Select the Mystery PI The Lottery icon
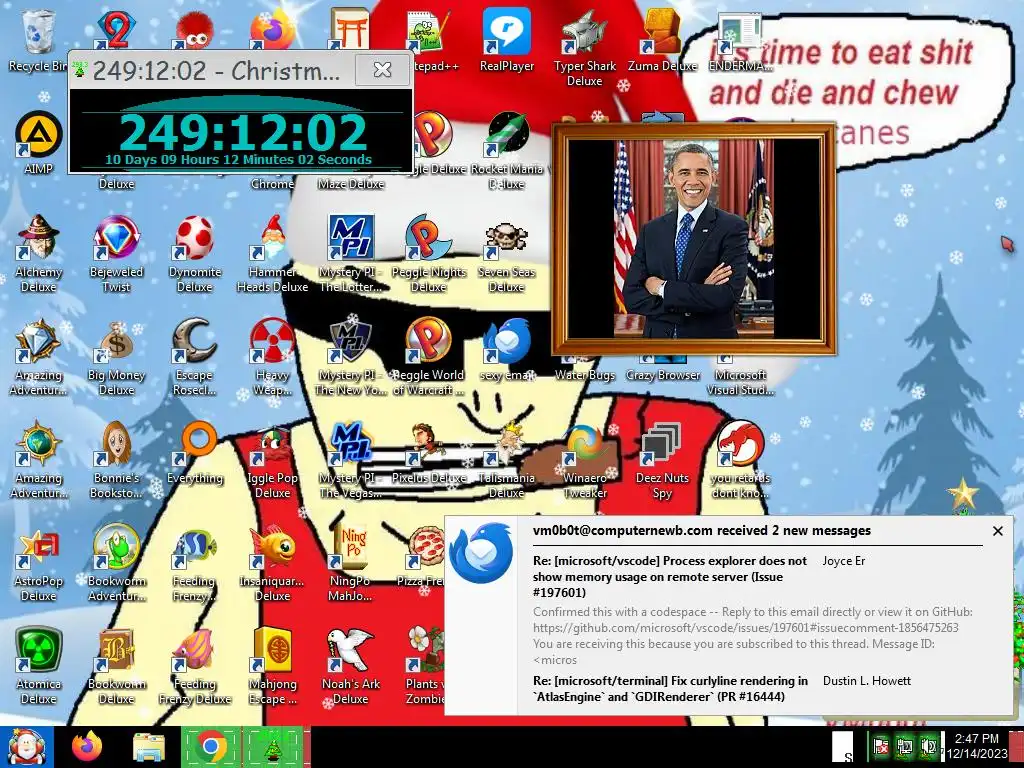The image size is (1024, 768). [351, 253]
